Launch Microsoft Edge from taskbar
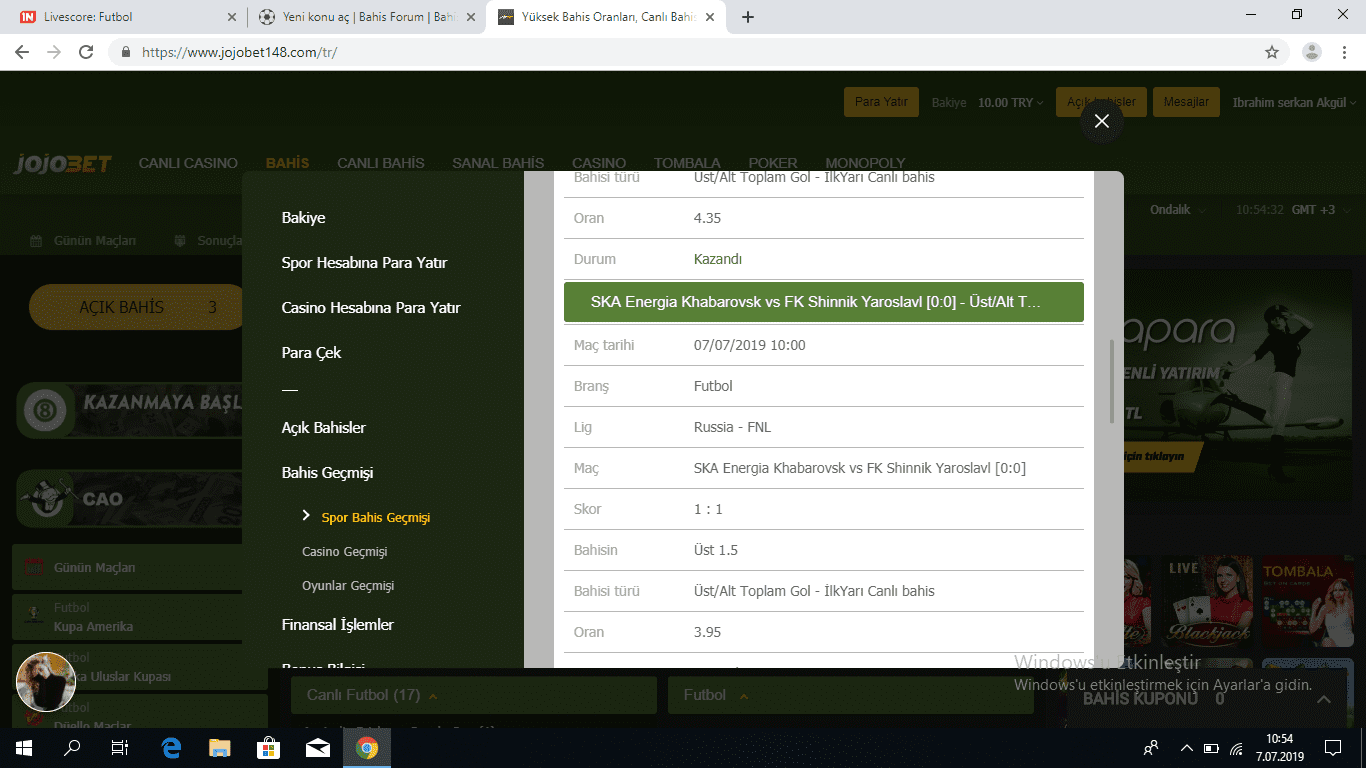The height and width of the screenshot is (768, 1366). pyautogui.click(x=171, y=747)
